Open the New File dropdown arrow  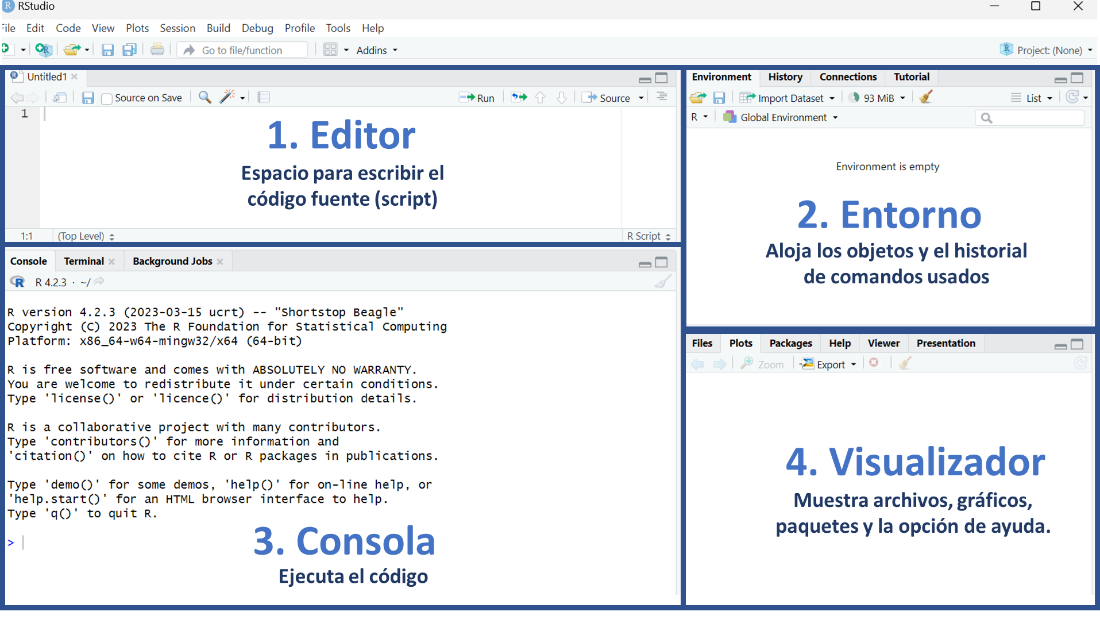(22, 50)
